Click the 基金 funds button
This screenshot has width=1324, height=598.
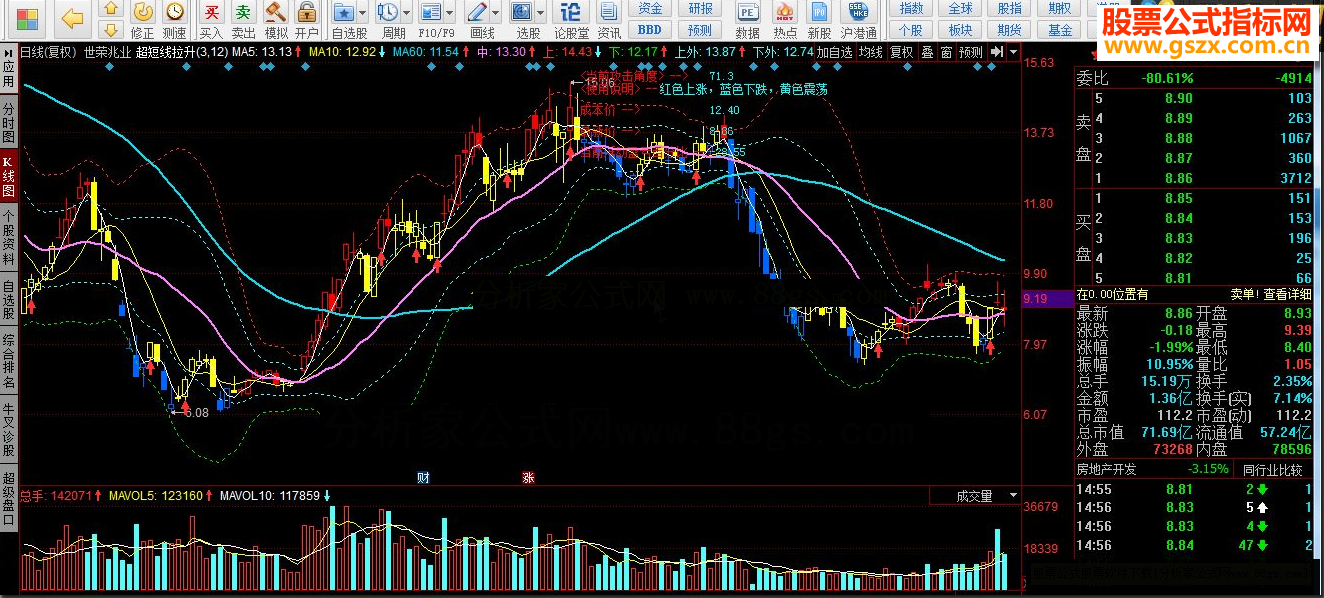pyautogui.click(x=1060, y=30)
